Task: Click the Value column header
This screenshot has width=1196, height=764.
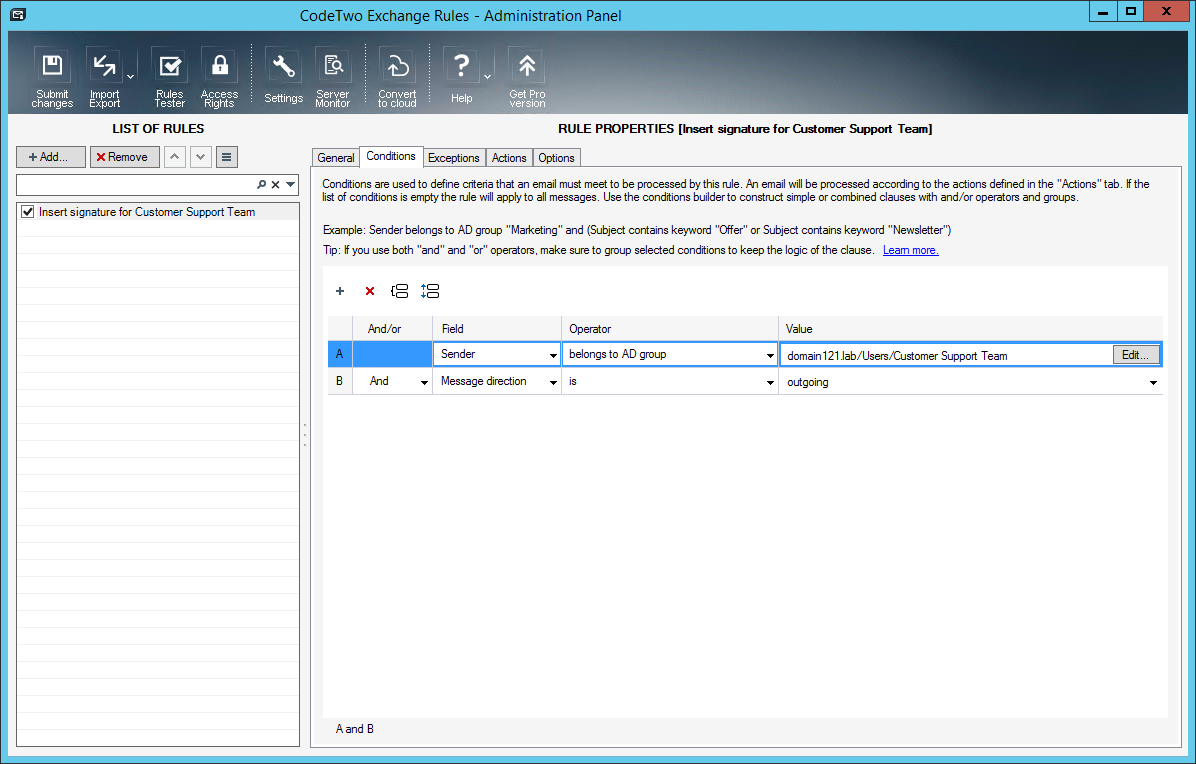Action: (x=970, y=329)
